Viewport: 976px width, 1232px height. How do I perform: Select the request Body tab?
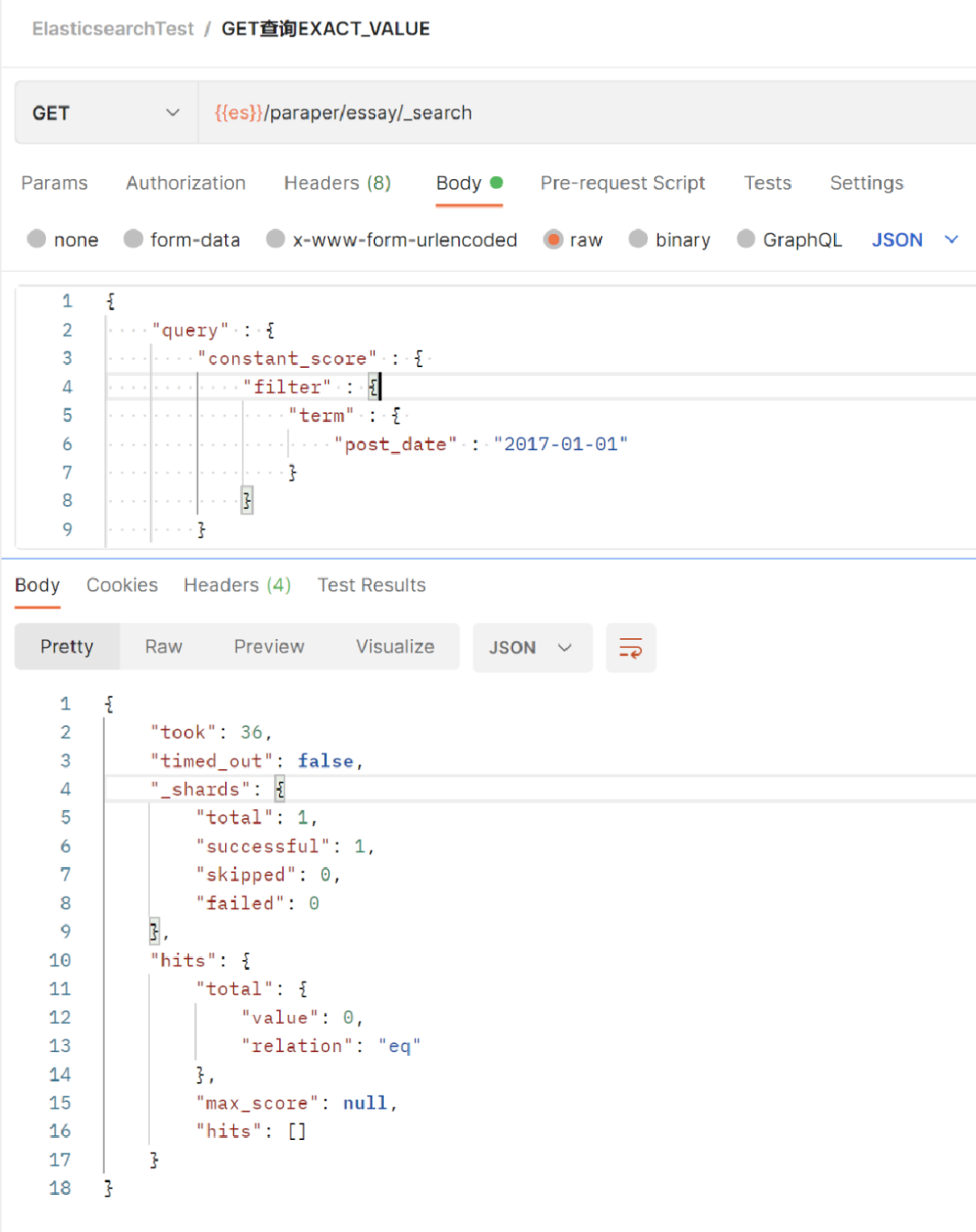(469, 183)
